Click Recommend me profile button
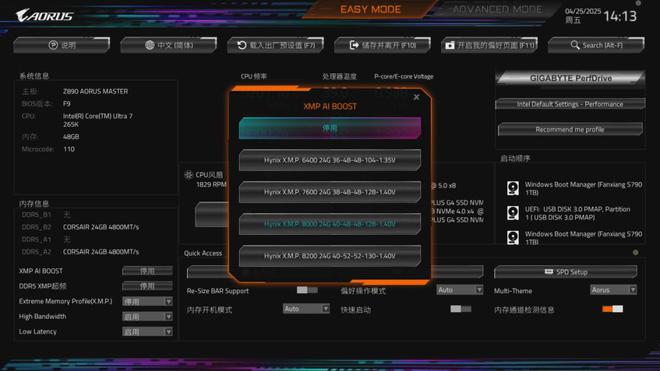Viewport: 660px width, 371px height. click(570, 129)
